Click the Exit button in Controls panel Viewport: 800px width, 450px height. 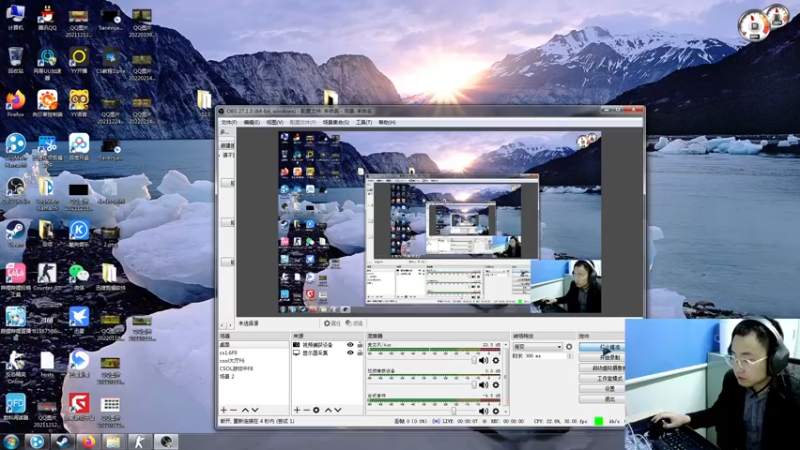(x=602, y=399)
